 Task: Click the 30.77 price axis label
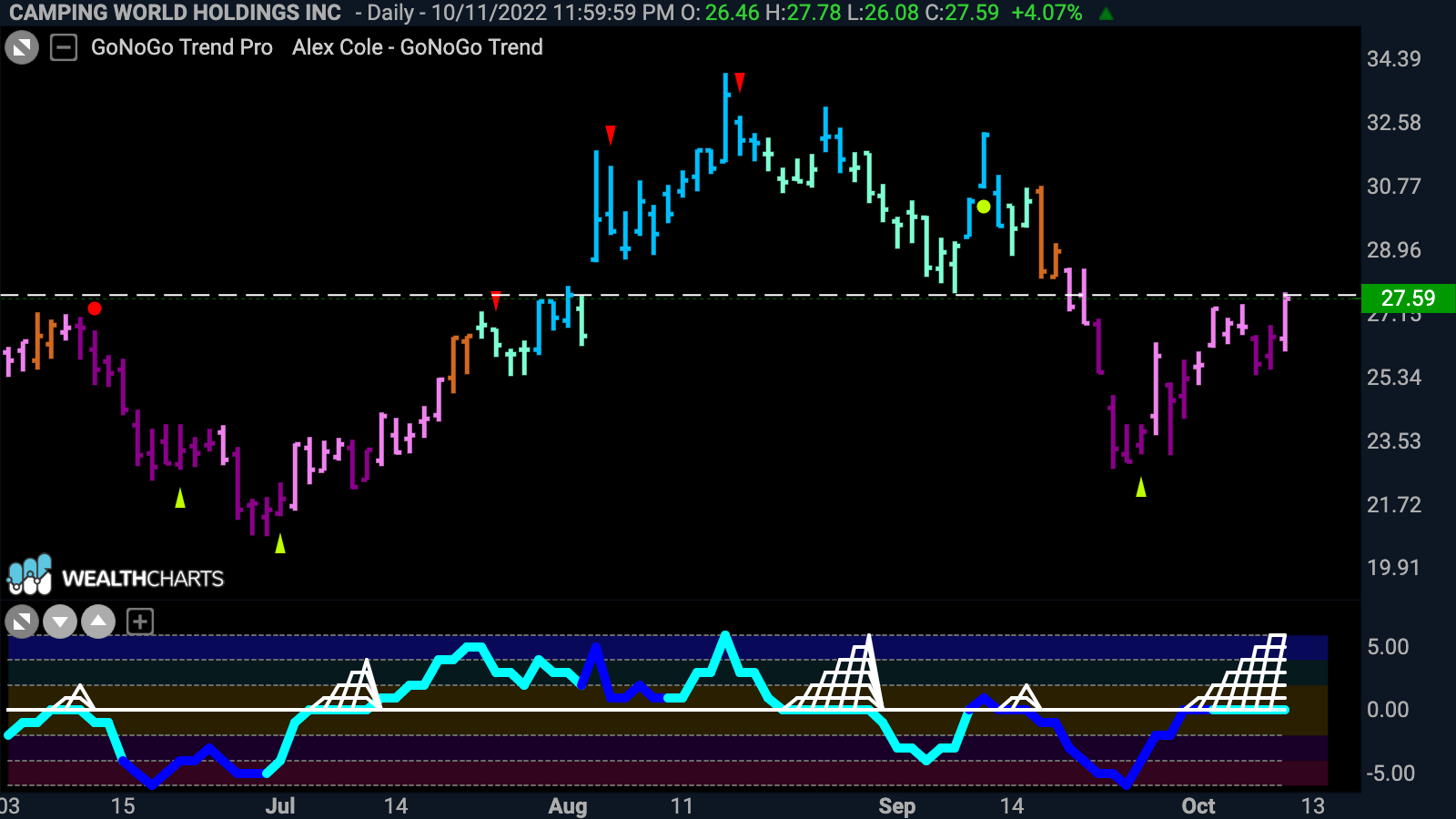pyautogui.click(x=1393, y=187)
